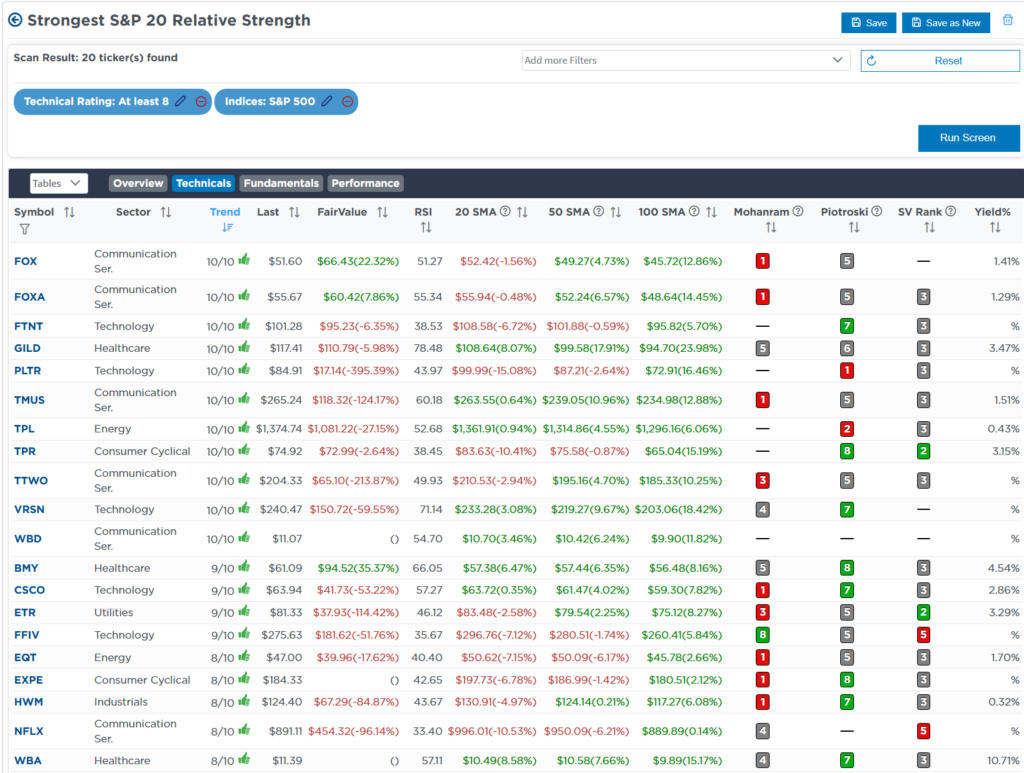Remove the Indices: S&P 500 filter
Image resolution: width=1024 pixels, height=773 pixels.
tap(348, 101)
